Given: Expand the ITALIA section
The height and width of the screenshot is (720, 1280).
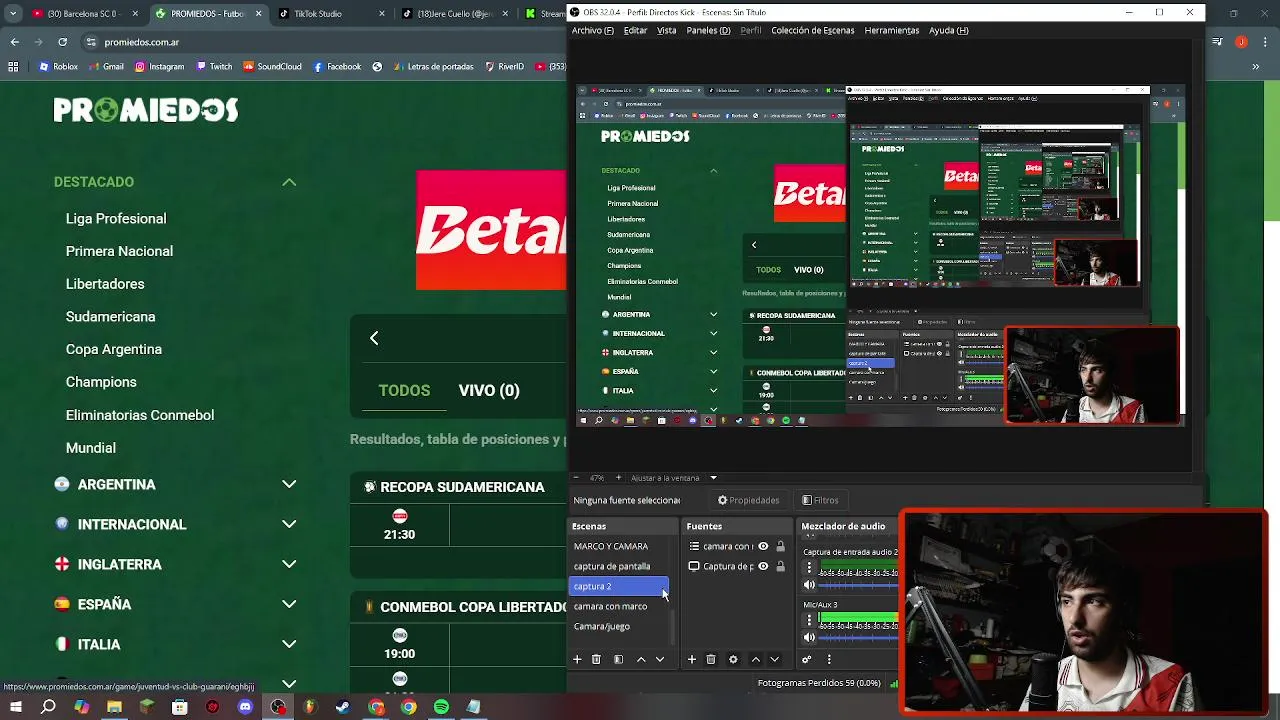Looking at the screenshot, I should click(x=289, y=644).
